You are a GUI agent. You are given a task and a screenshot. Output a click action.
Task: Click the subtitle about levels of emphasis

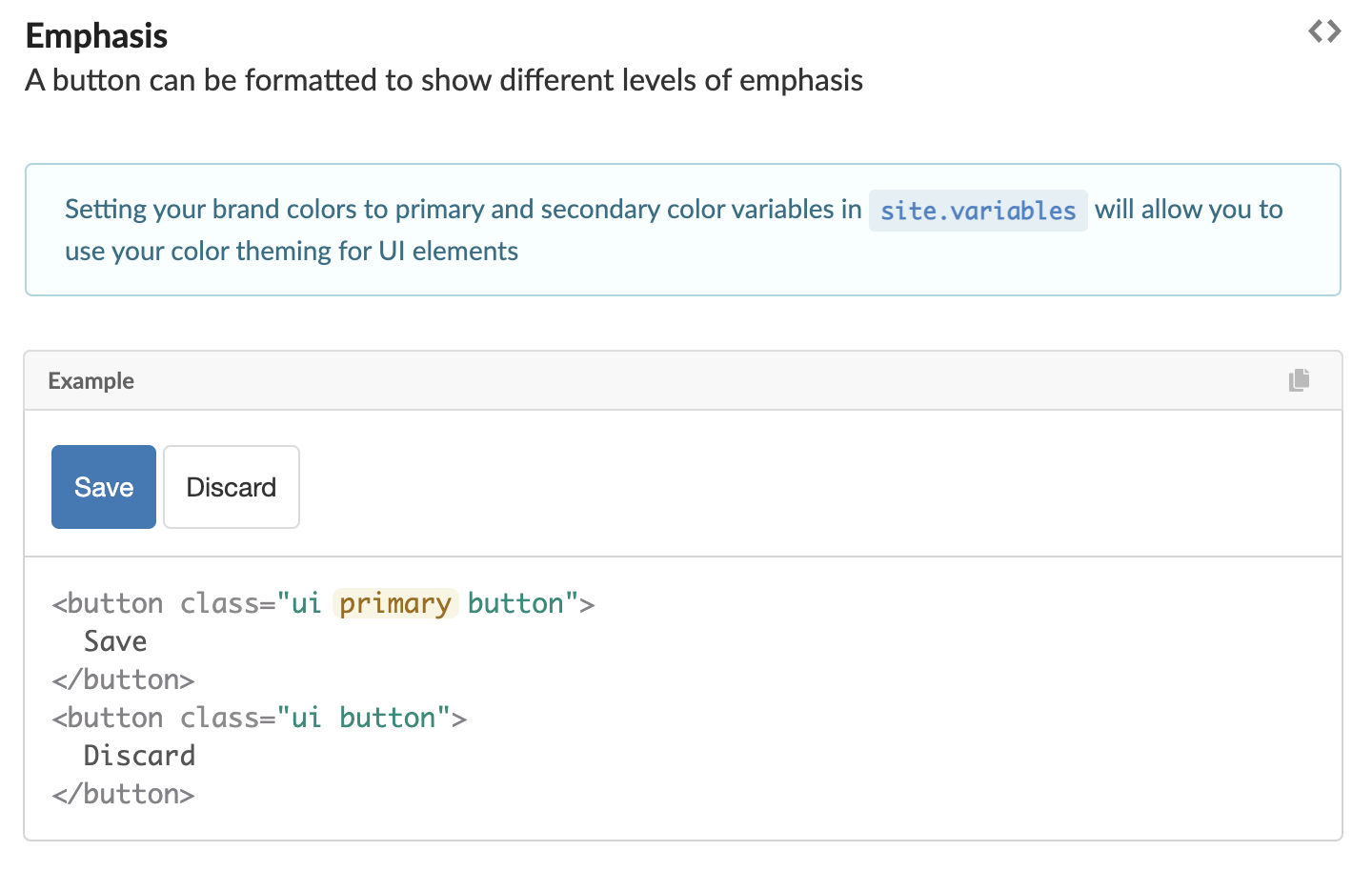click(x=444, y=80)
